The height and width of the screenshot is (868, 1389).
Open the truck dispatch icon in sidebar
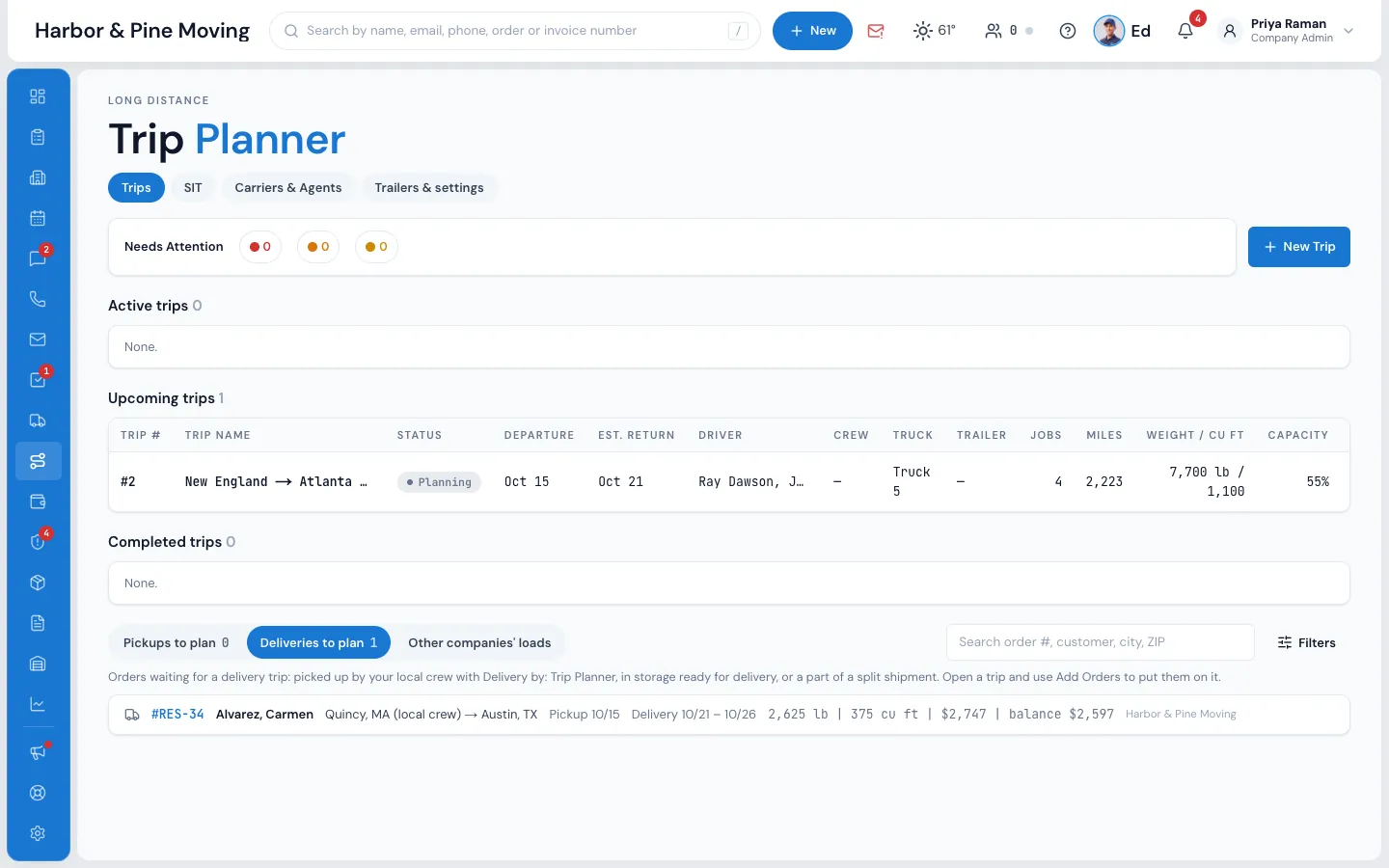tap(38, 420)
